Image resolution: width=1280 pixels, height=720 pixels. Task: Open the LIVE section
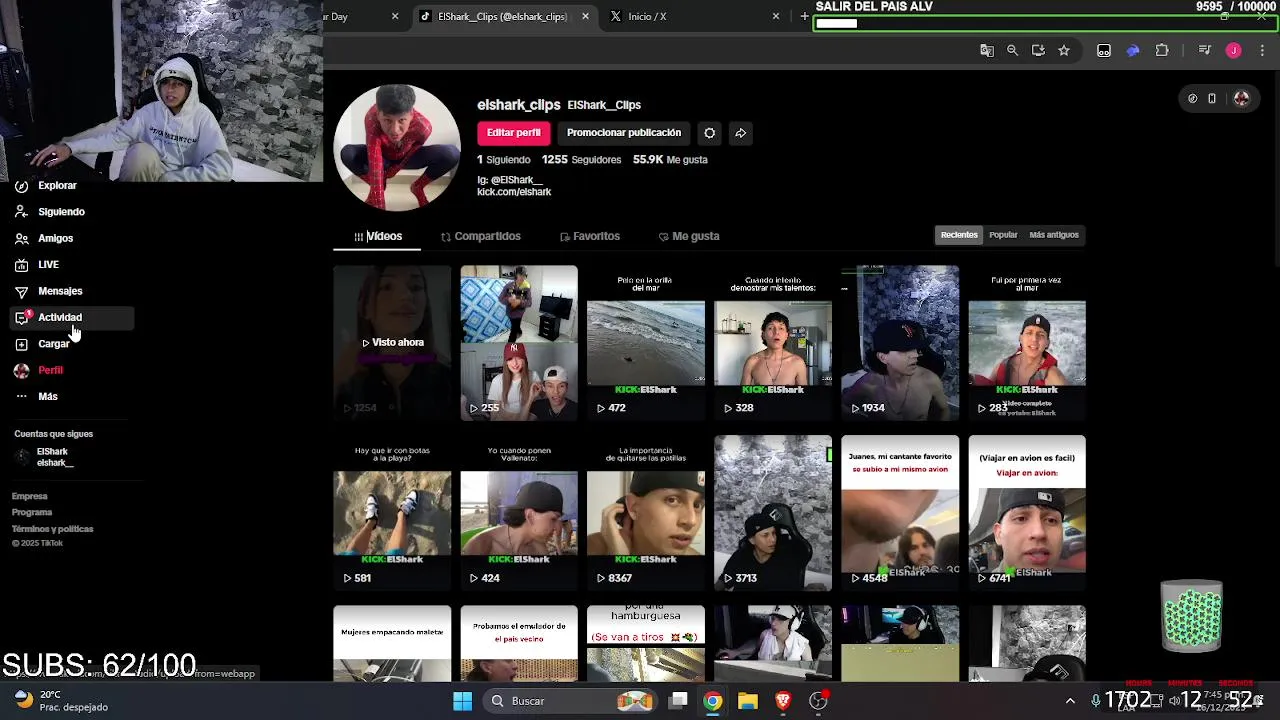pyautogui.click(x=48, y=265)
